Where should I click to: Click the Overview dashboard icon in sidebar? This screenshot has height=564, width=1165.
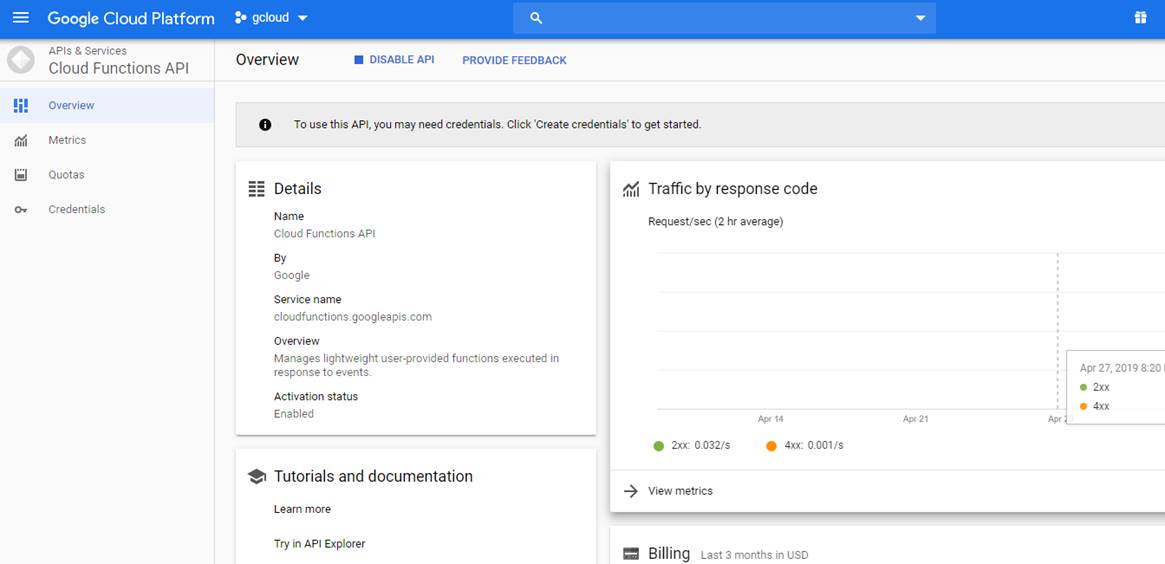[x=21, y=106]
